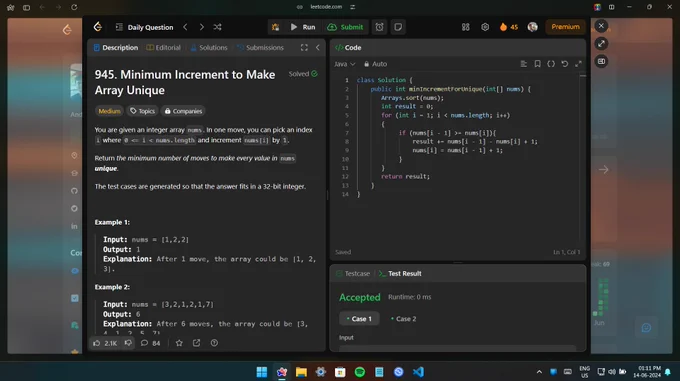Open settings gear in LeetCode header
This screenshot has width=680, height=381.
point(485,27)
